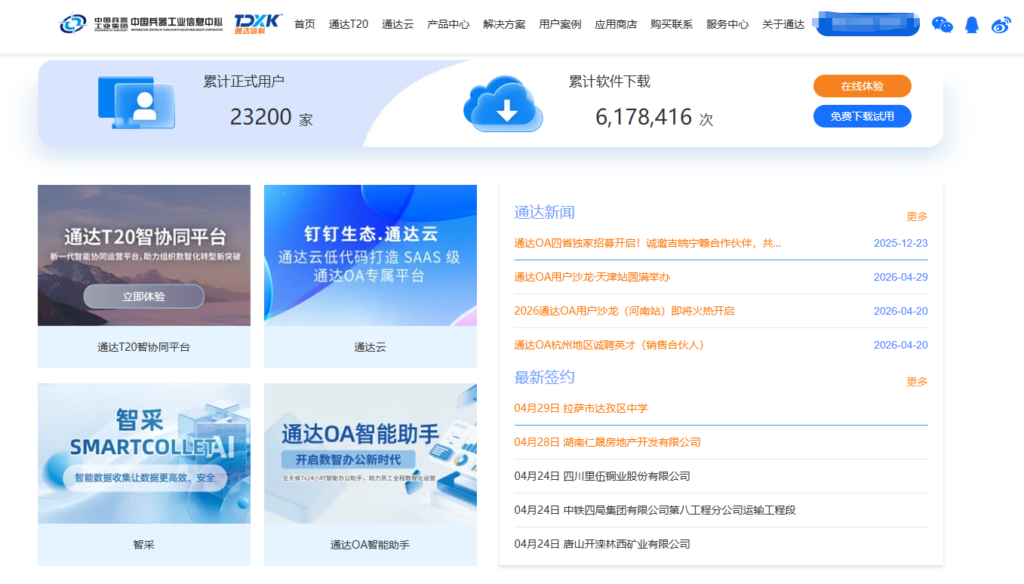Image resolution: width=1024 pixels, height=584 pixels.
Task: Open signing 四川里伍铜业股份有限公司
Action: [602, 476]
